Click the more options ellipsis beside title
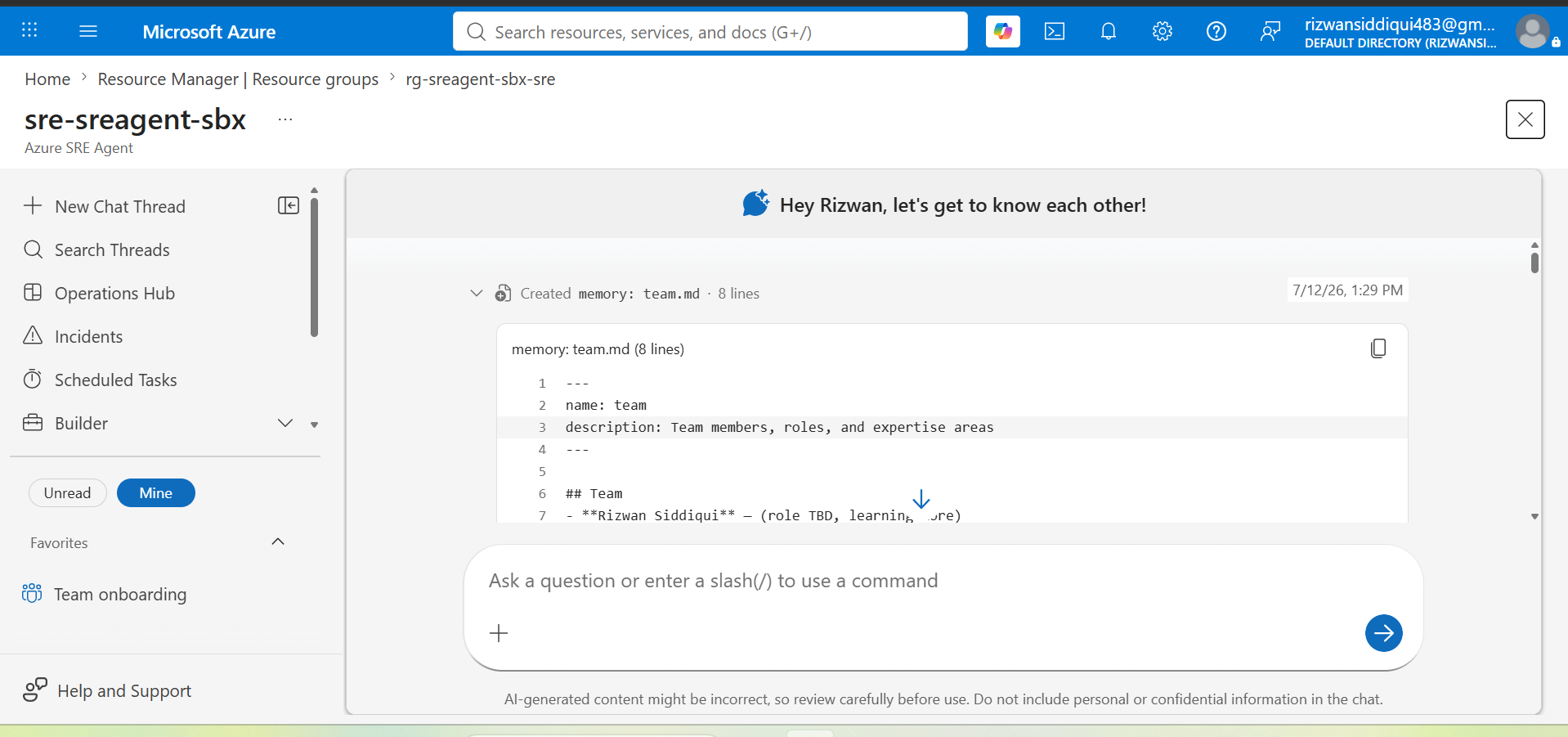1568x737 pixels. (284, 119)
